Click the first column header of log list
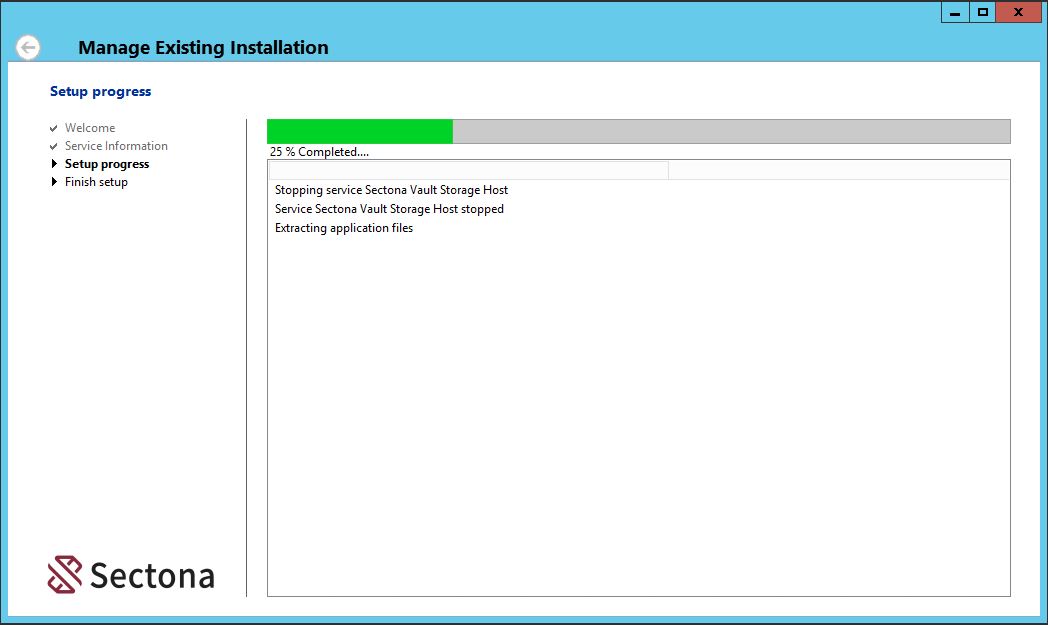1048x625 pixels. point(468,171)
